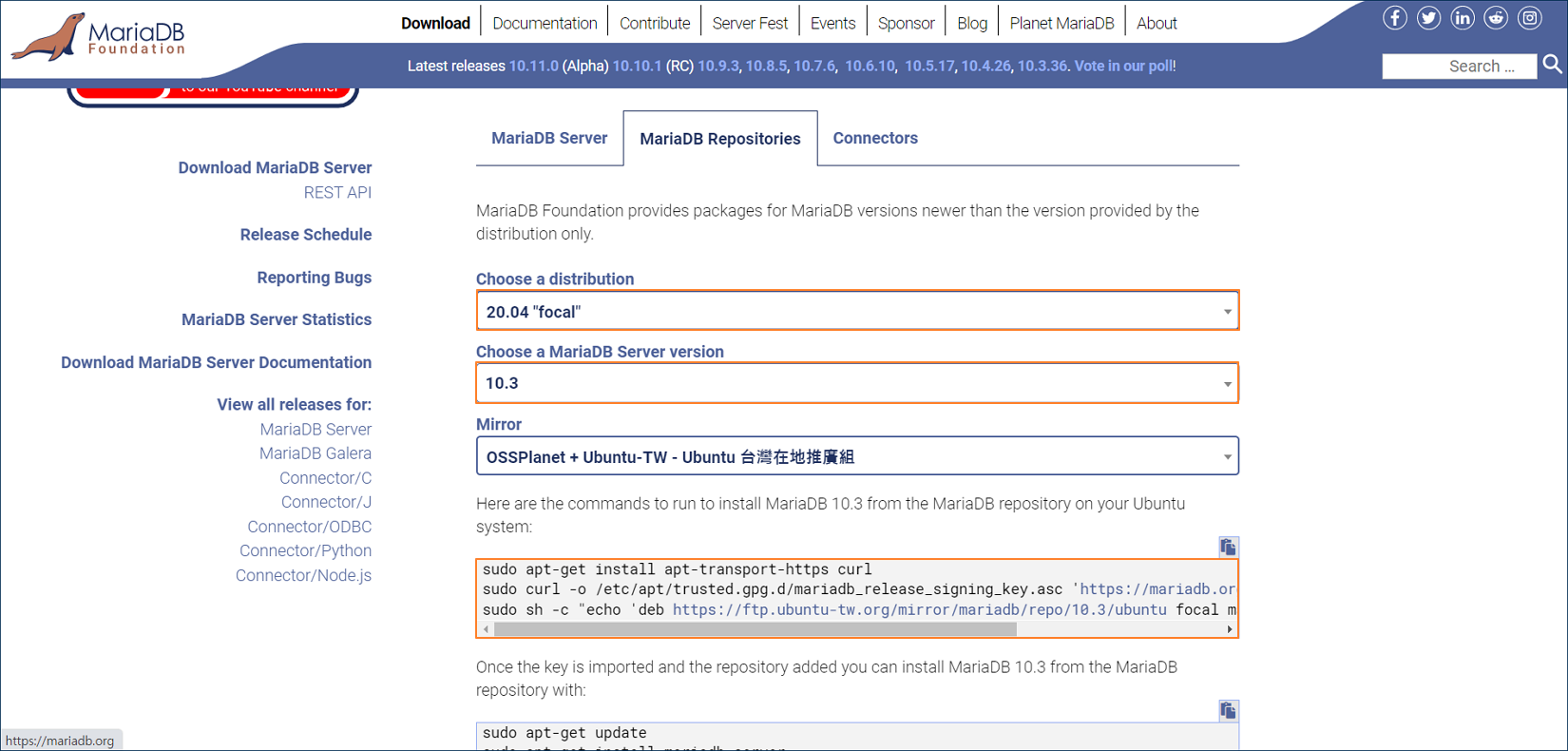1568x751 pixels.
Task: Open the MariaDB Server version dropdown
Action: [856, 383]
